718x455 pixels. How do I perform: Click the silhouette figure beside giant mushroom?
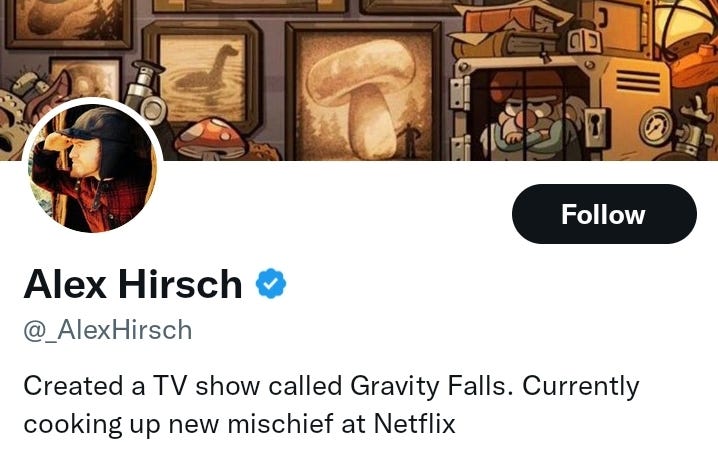[409, 141]
